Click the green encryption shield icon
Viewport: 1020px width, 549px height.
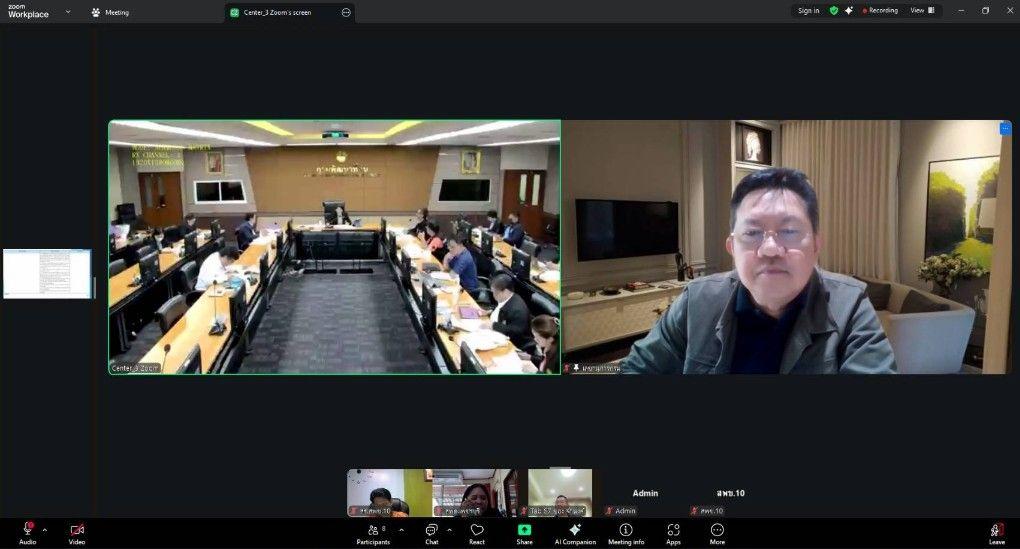[834, 11]
